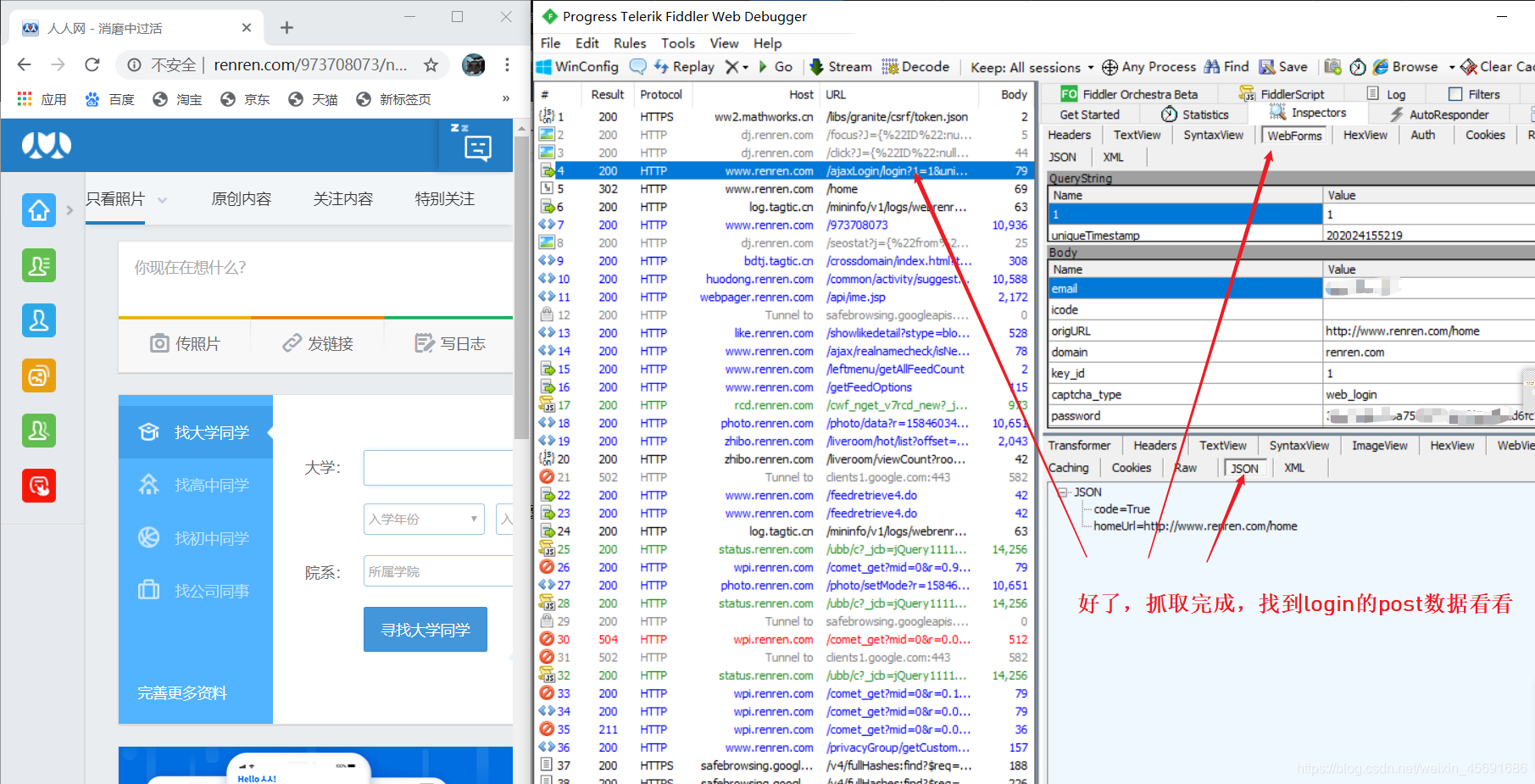Select the origURL row in Body
1535x784 pixels.
pos(1292,331)
